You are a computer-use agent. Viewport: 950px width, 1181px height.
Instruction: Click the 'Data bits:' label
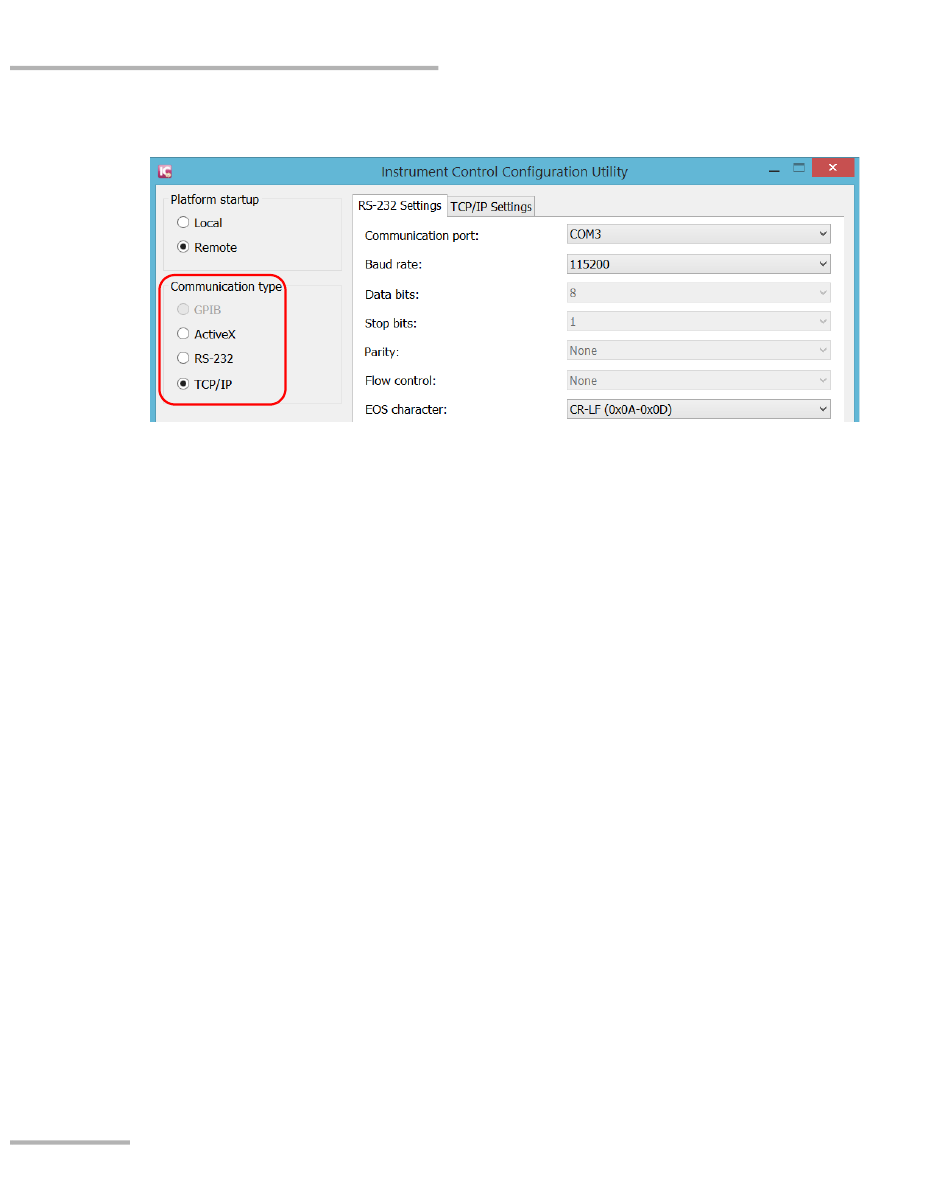coord(392,294)
